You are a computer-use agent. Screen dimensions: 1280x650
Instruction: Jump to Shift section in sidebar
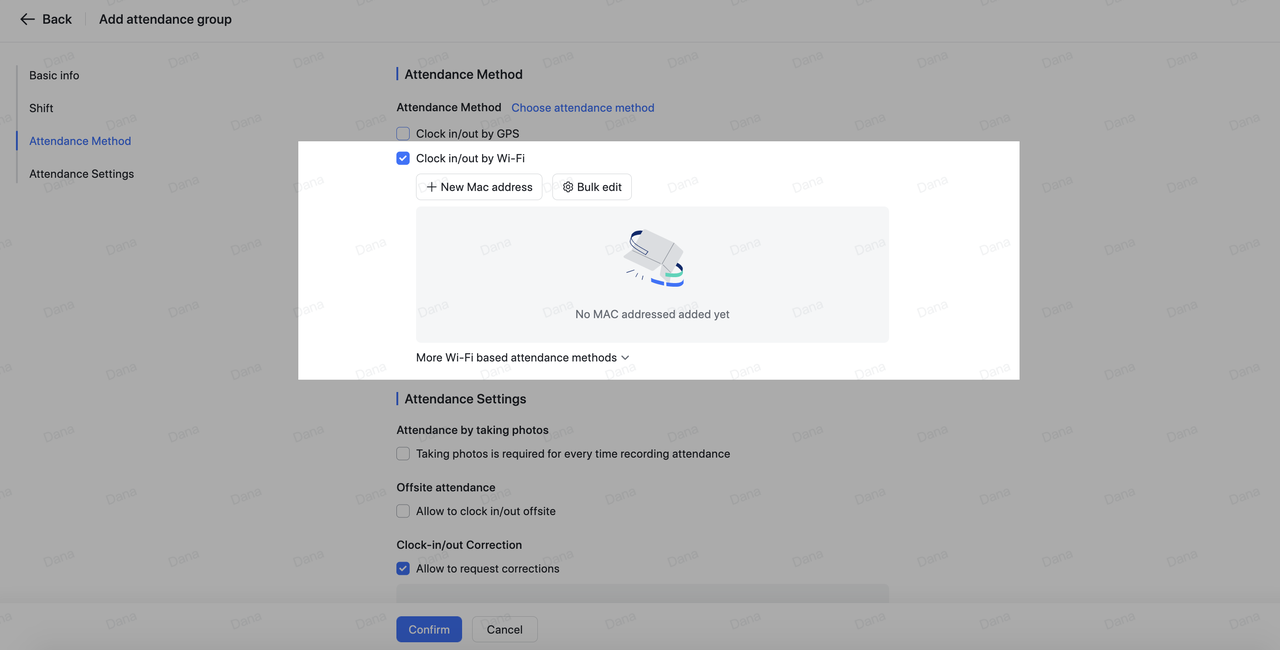[x=41, y=108]
